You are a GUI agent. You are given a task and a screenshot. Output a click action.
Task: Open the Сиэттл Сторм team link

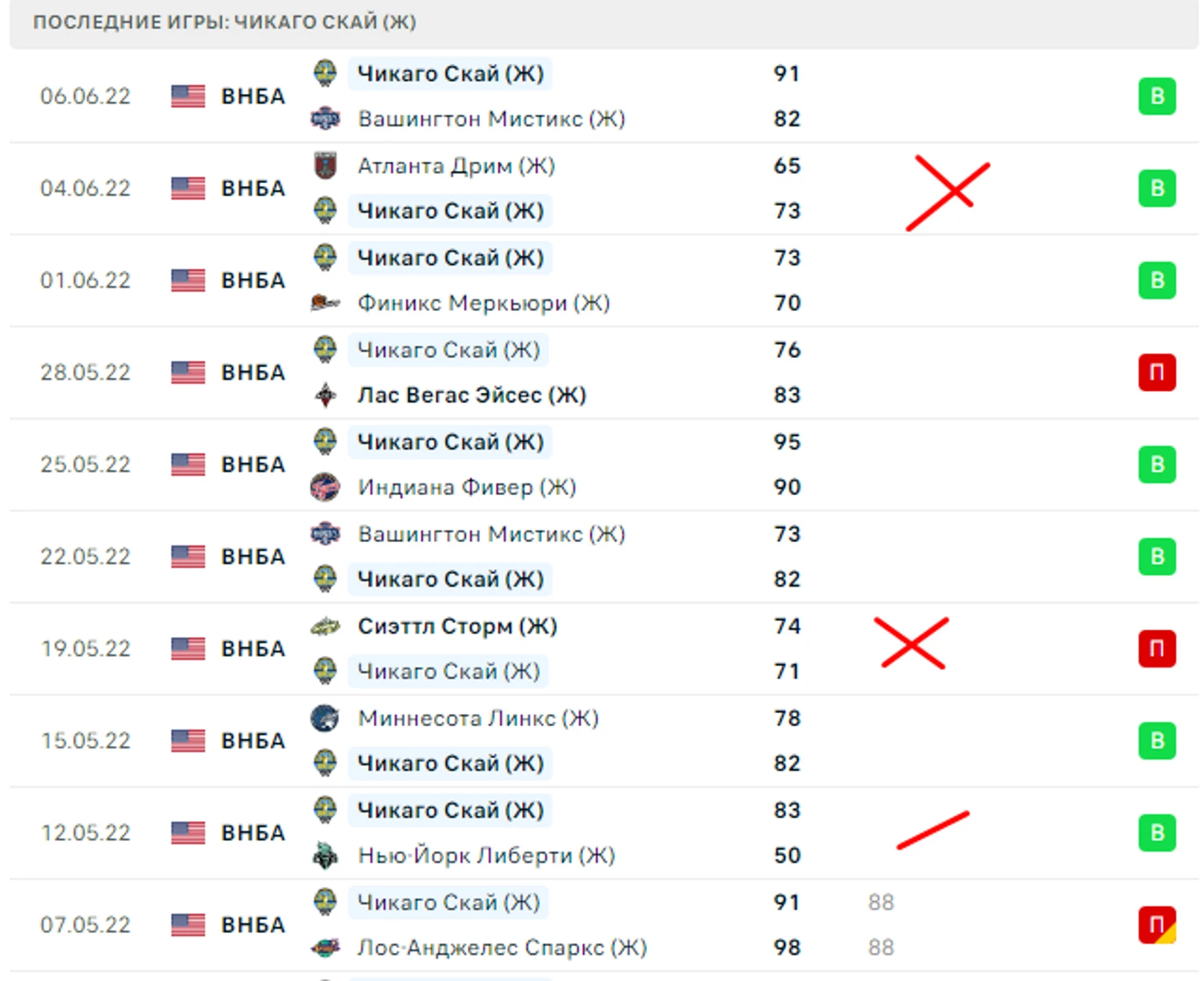point(457,626)
